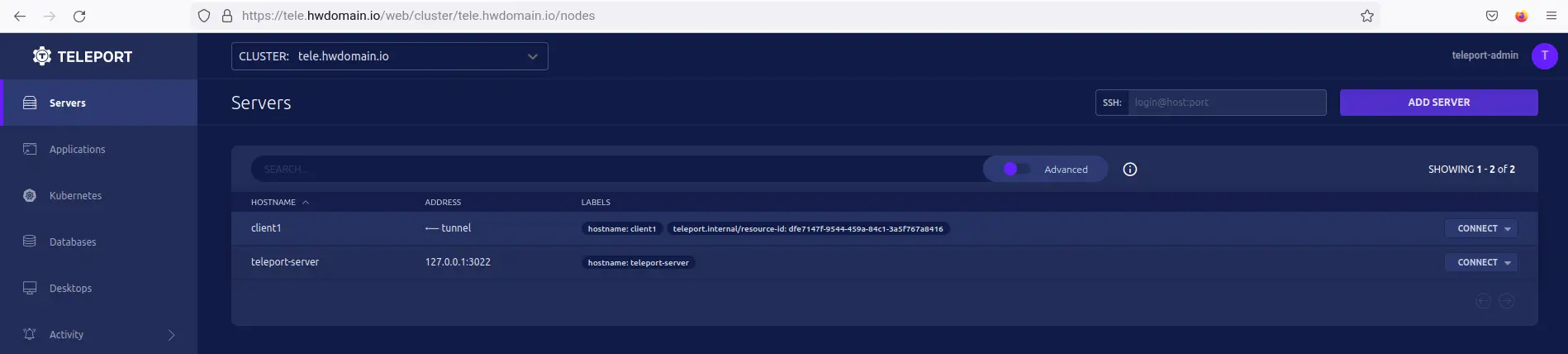Click the 127.0.0.1:3022 address
The width and height of the screenshot is (1568, 354).
click(458, 262)
